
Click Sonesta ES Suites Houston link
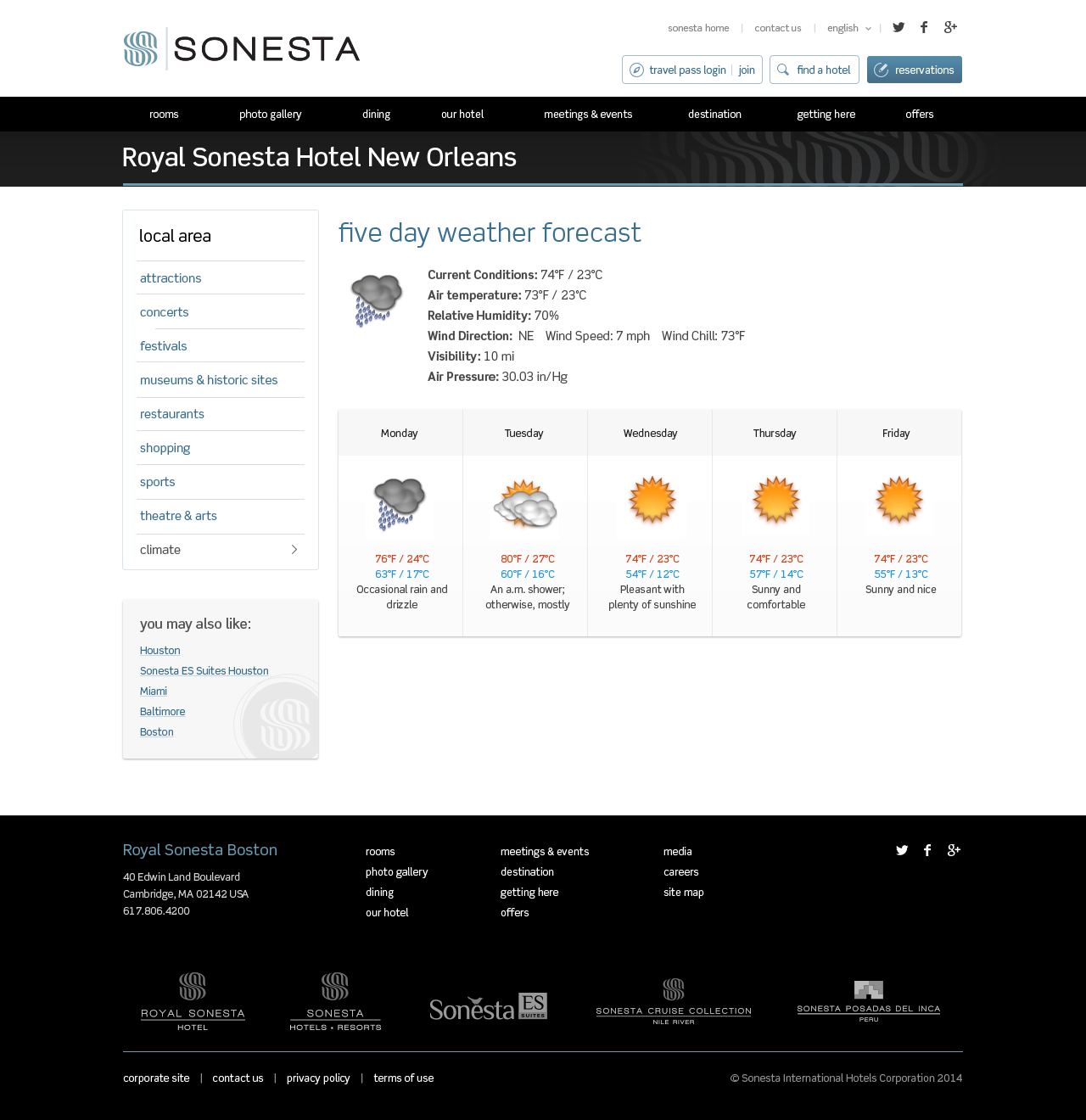click(204, 671)
